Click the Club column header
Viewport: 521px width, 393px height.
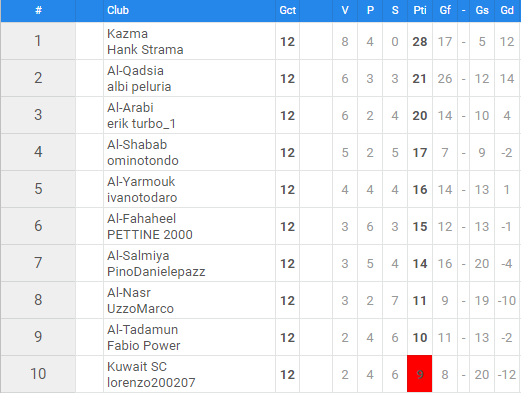click(118, 10)
